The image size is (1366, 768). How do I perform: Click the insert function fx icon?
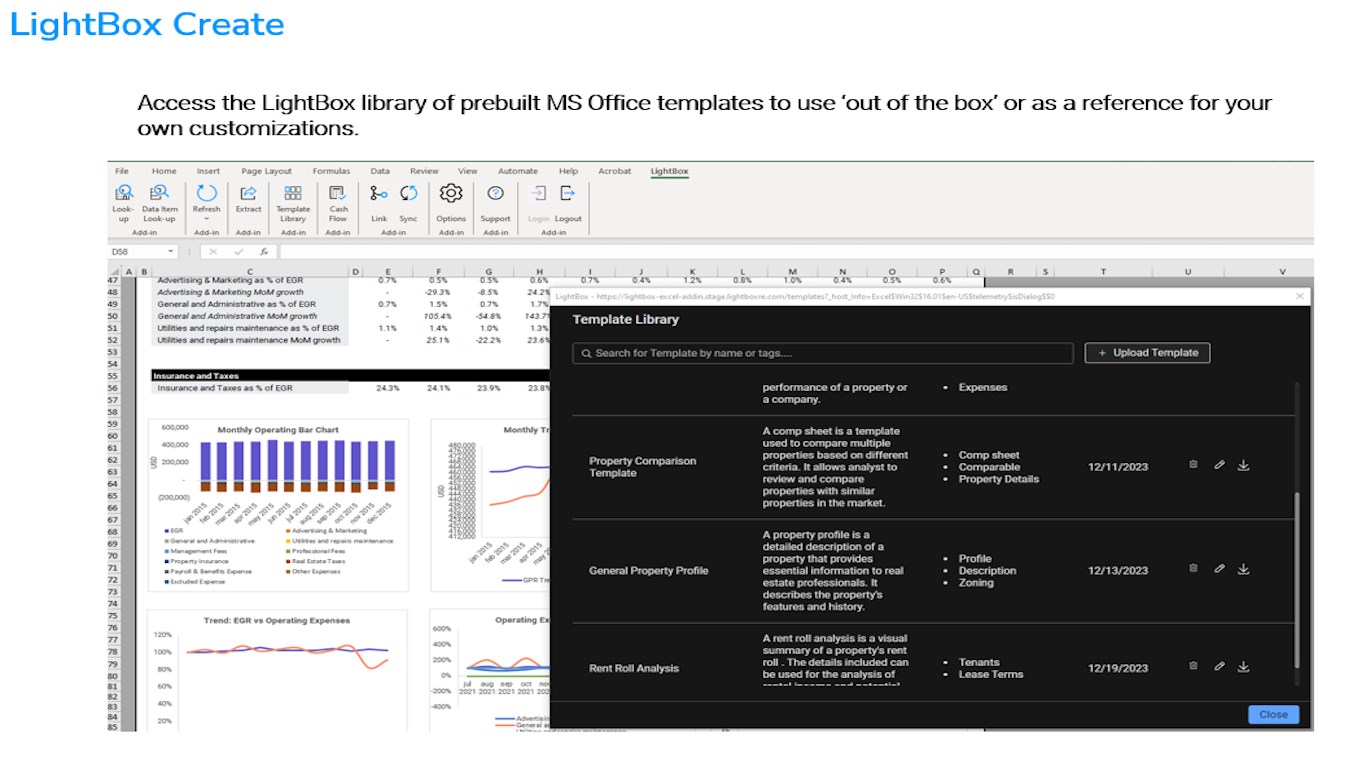click(x=263, y=252)
